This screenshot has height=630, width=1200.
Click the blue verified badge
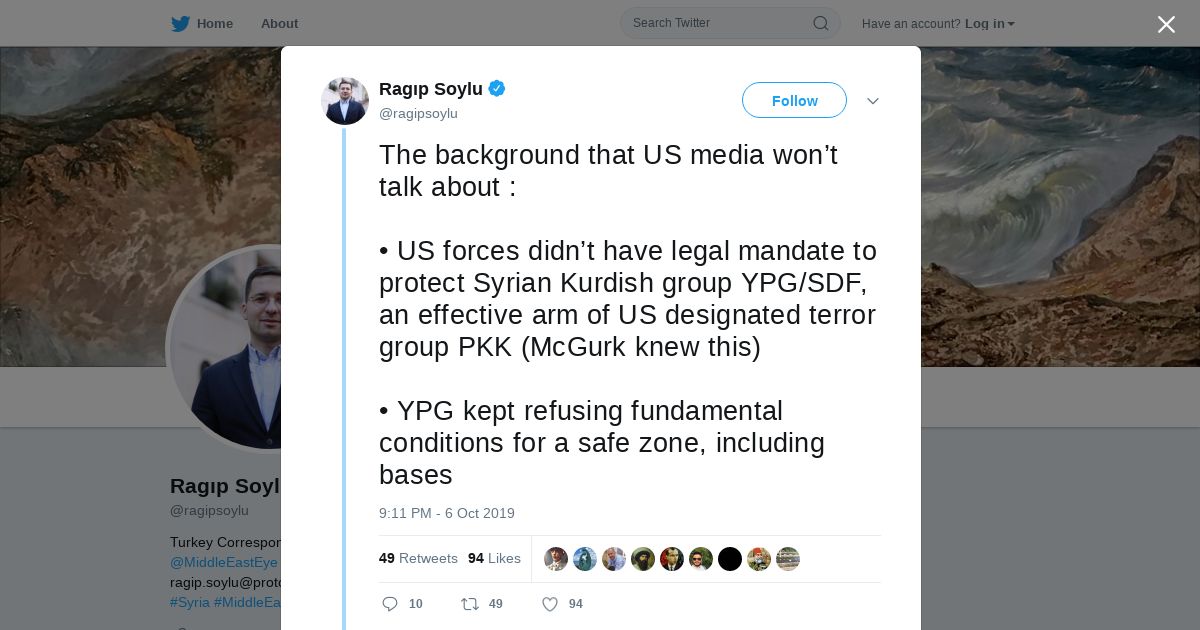pos(497,89)
